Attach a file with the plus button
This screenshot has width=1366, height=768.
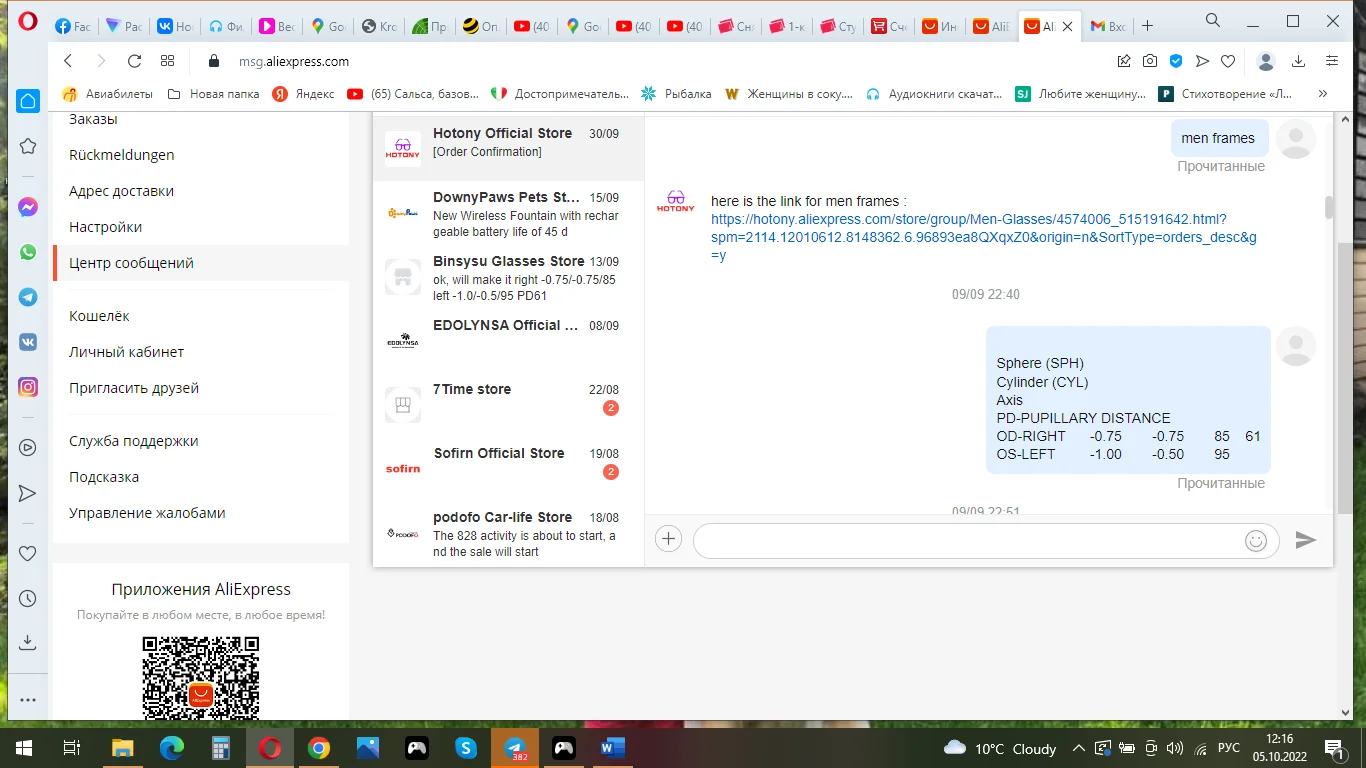[x=668, y=539]
